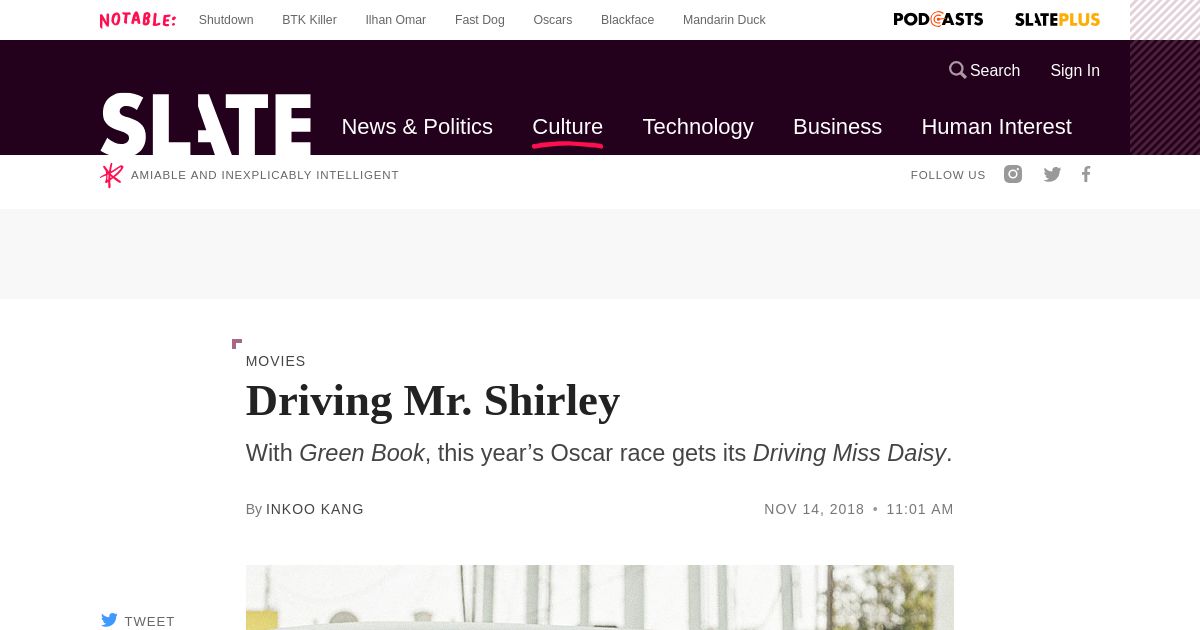Open the Ilhan Omar topic
Screen dimensions: 1200x630
coord(395,20)
